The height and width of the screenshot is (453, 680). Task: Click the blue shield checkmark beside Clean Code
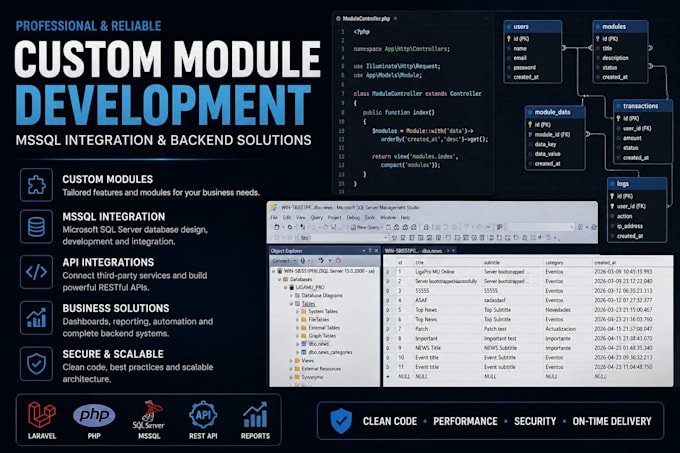(341, 420)
